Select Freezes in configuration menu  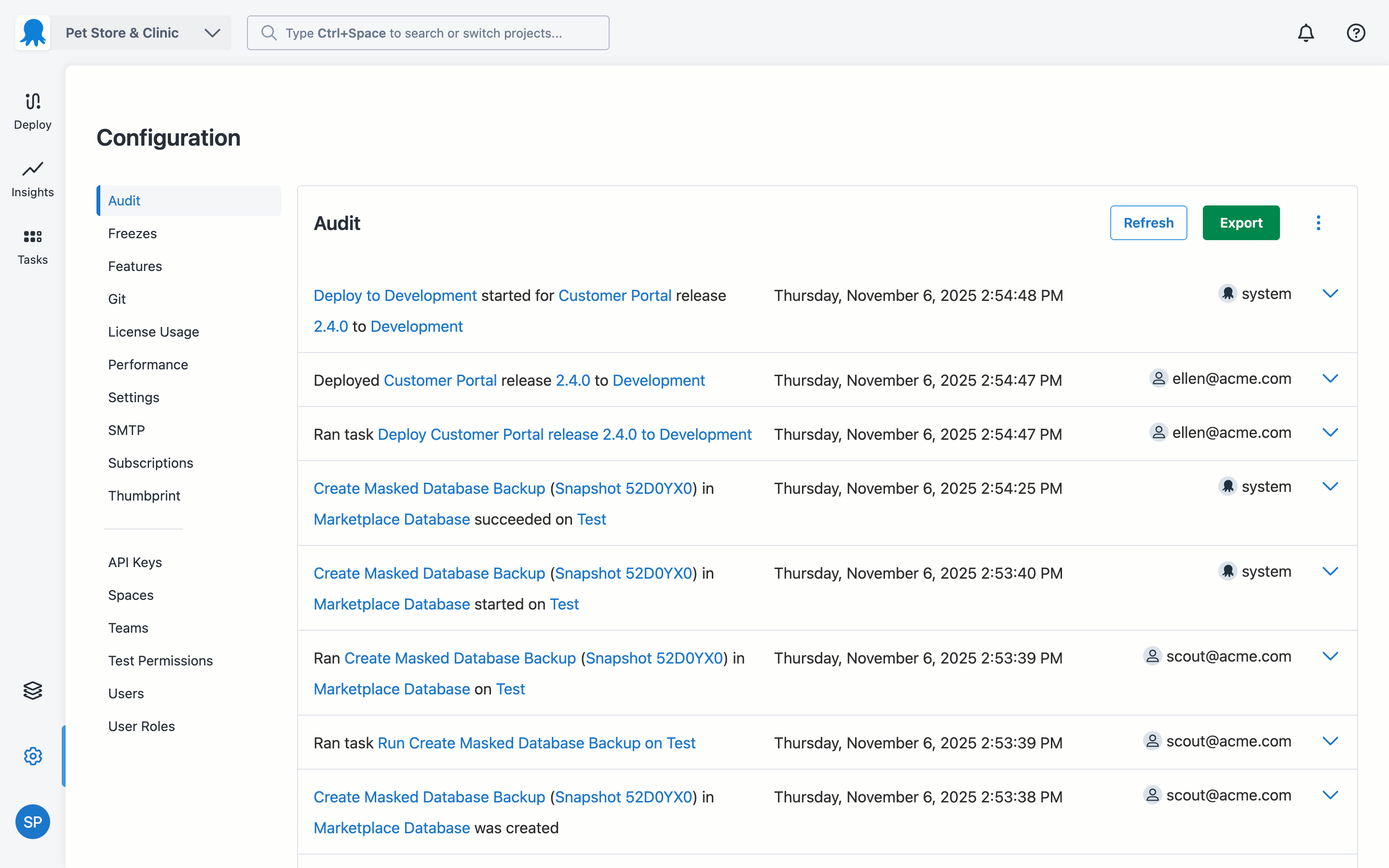133,233
